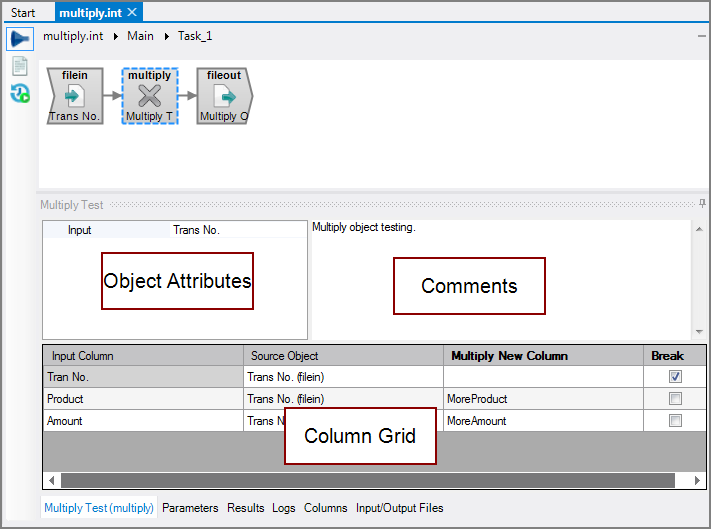Enable Break checkbox for Product row
711x529 pixels.
pyautogui.click(x=675, y=399)
